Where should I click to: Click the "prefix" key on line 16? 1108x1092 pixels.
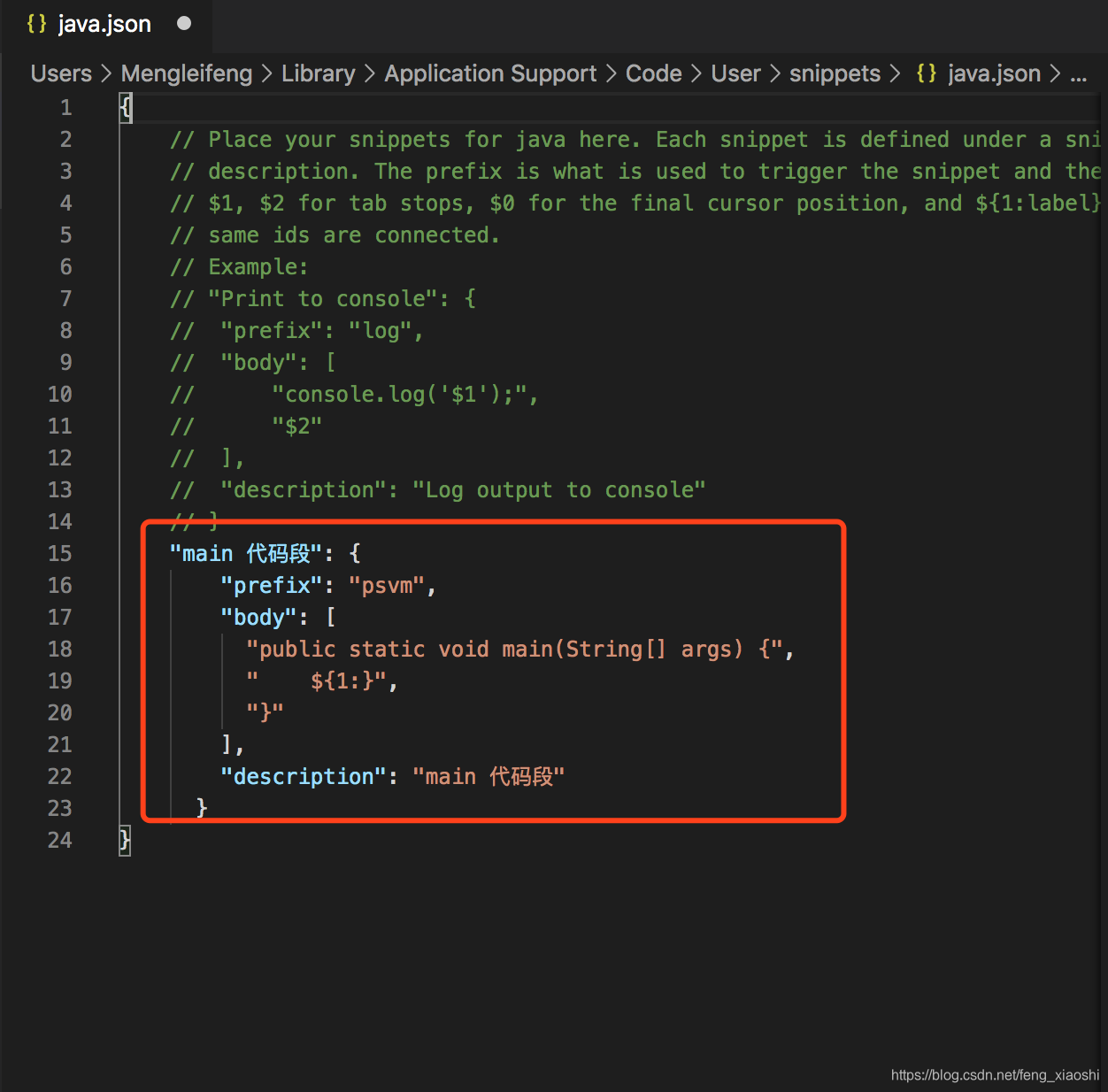click(x=272, y=586)
